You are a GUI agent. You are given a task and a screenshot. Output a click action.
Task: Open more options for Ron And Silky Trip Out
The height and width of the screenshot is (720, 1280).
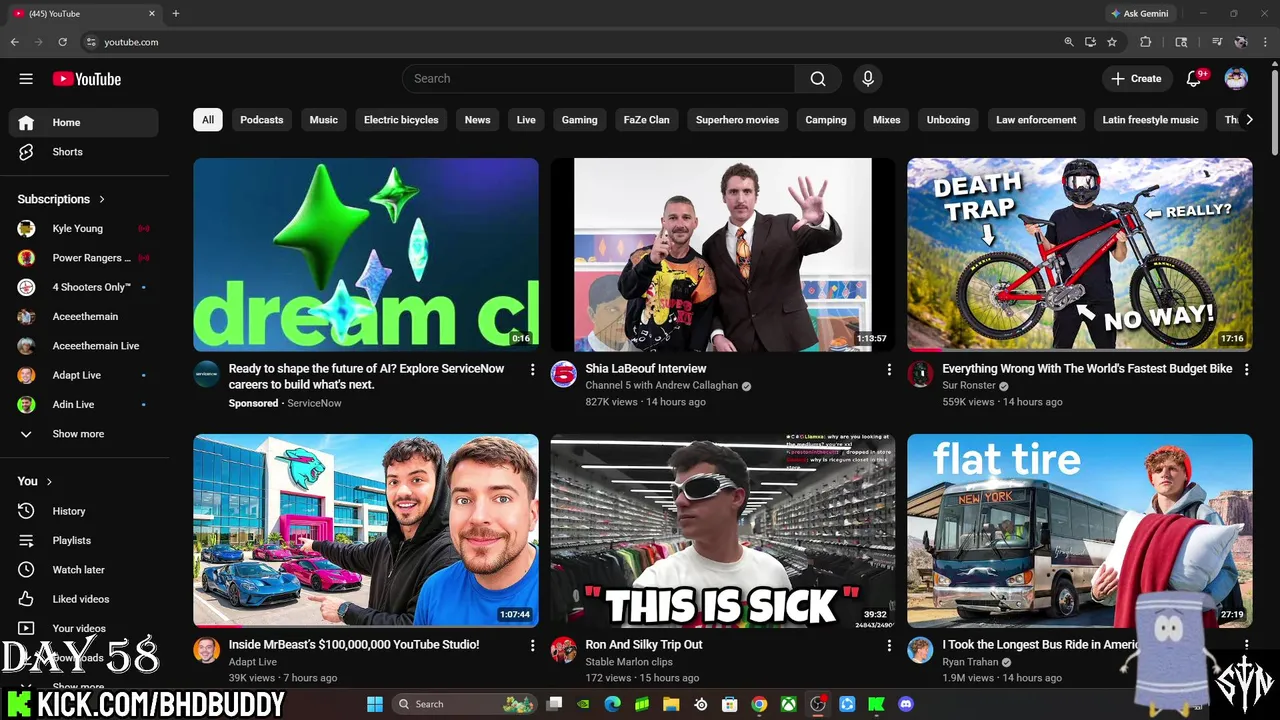(889, 646)
